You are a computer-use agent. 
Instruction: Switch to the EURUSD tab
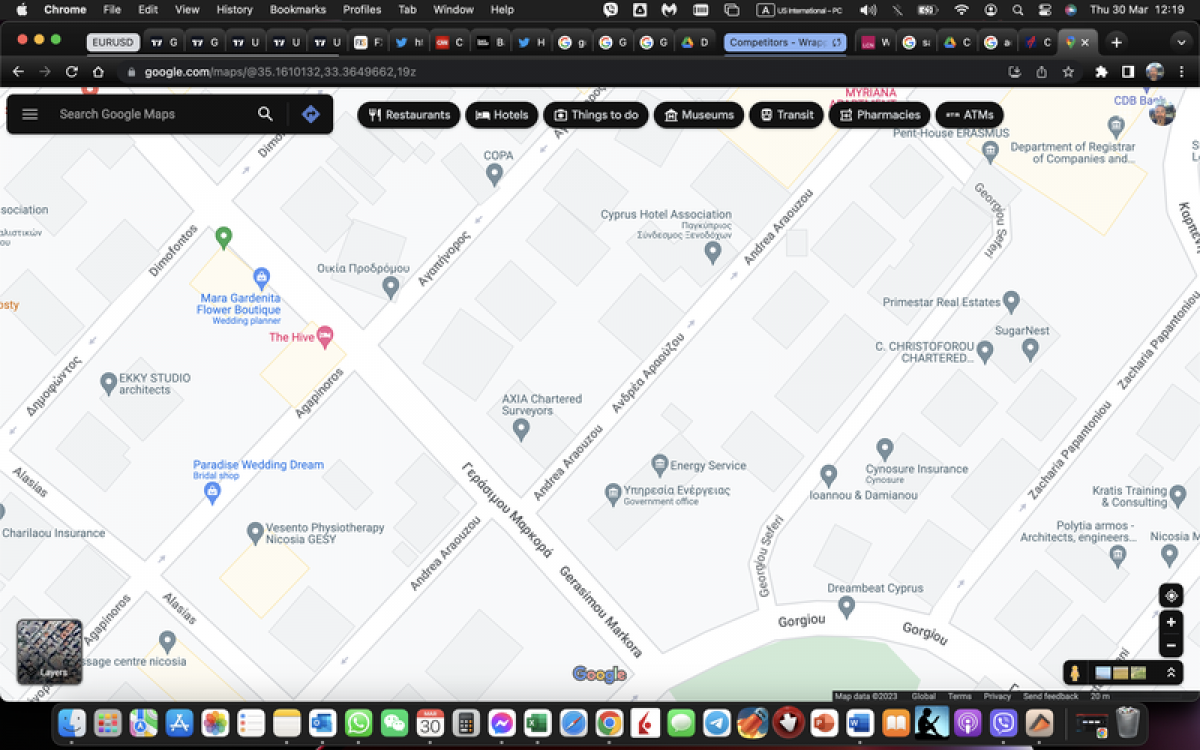pos(112,43)
